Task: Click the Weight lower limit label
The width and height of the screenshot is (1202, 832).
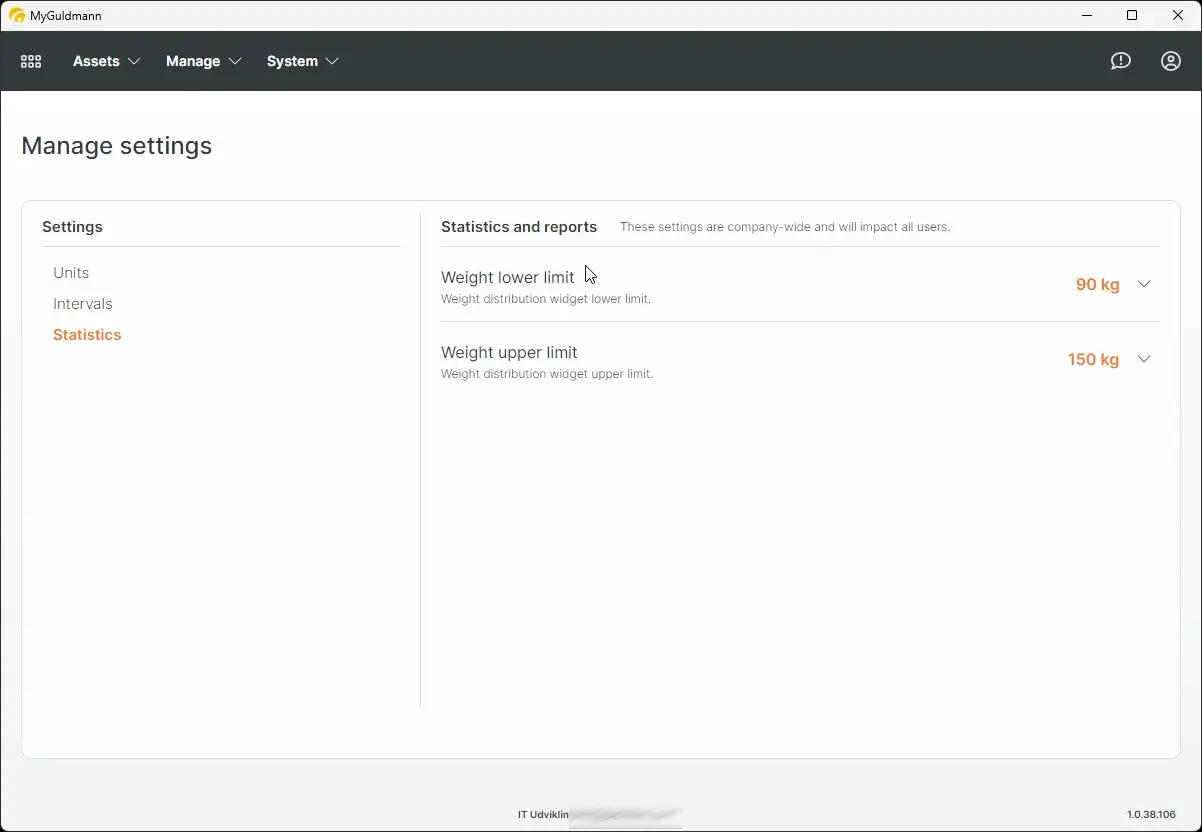Action: coord(507,277)
